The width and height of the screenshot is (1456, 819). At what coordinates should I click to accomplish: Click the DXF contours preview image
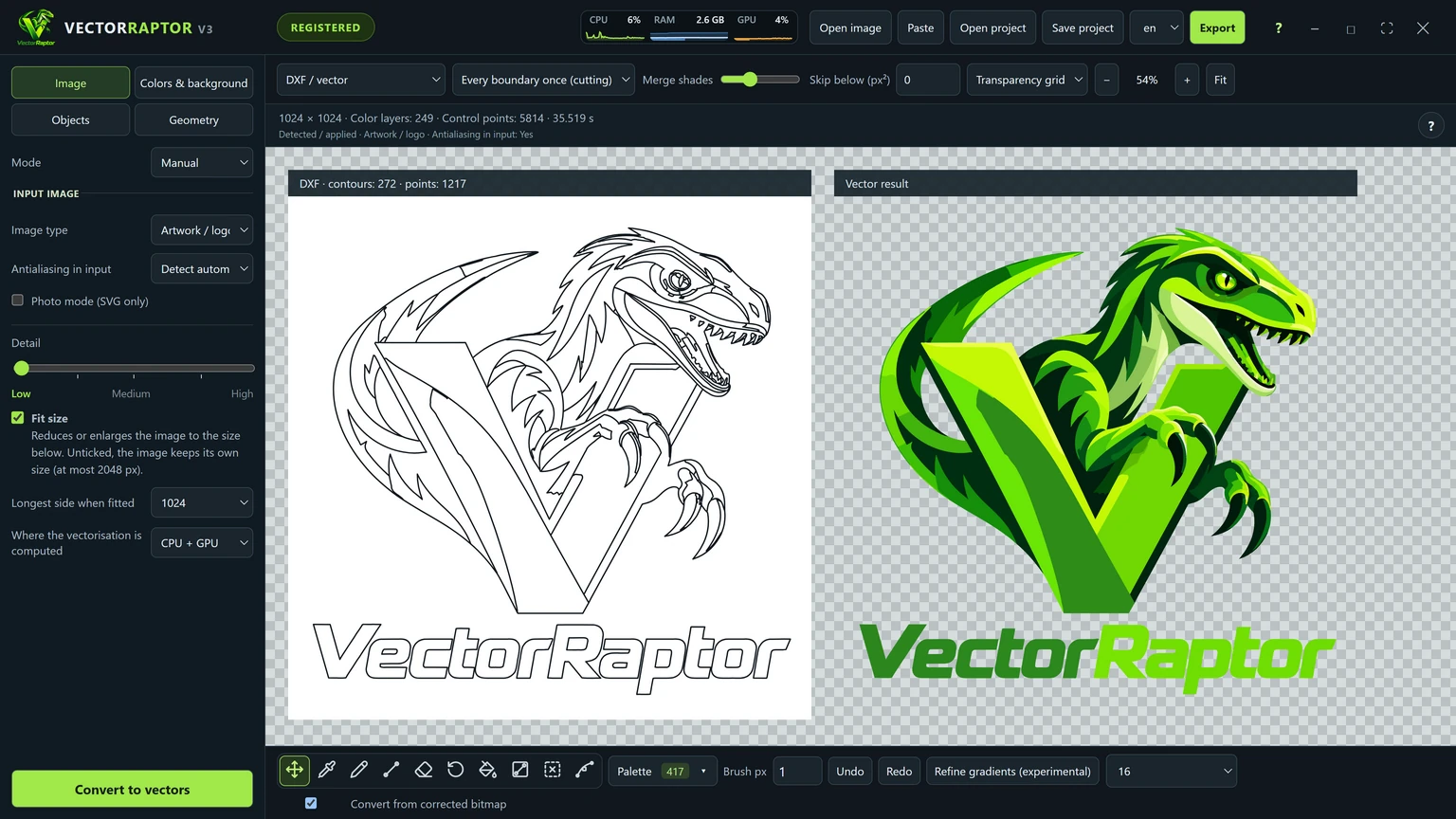point(550,458)
